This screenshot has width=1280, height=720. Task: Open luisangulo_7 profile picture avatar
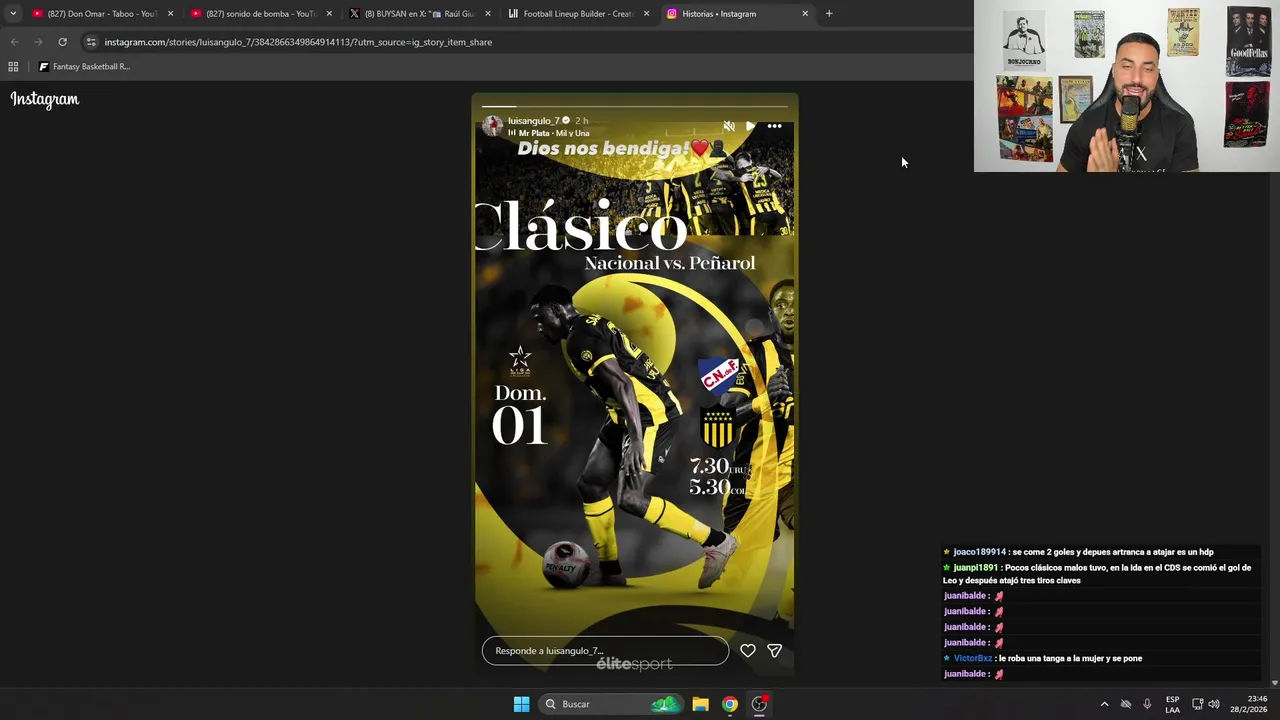point(492,125)
